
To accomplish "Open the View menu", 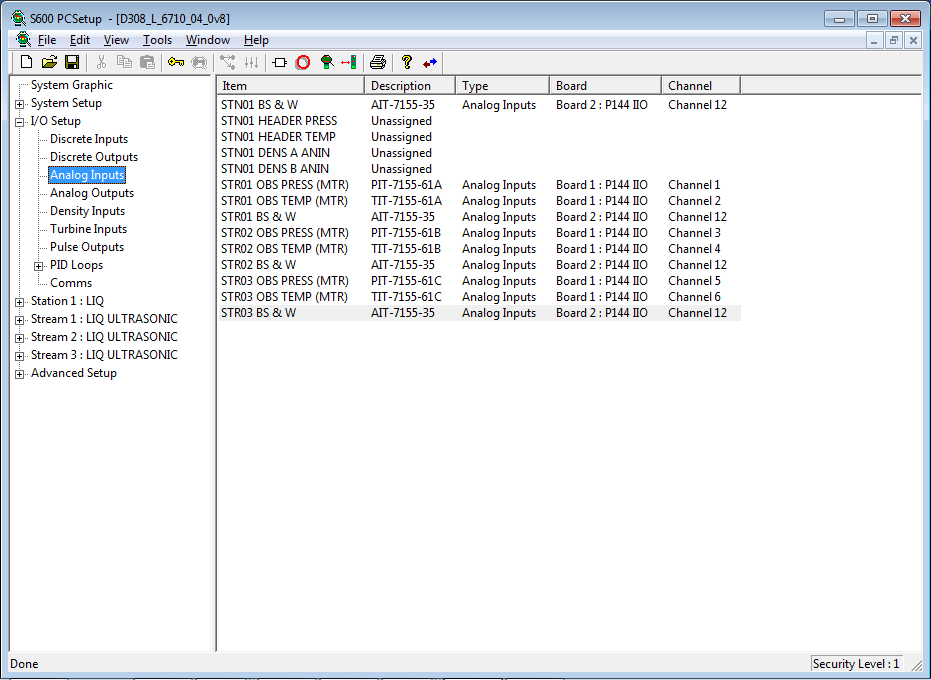I will tap(116, 40).
